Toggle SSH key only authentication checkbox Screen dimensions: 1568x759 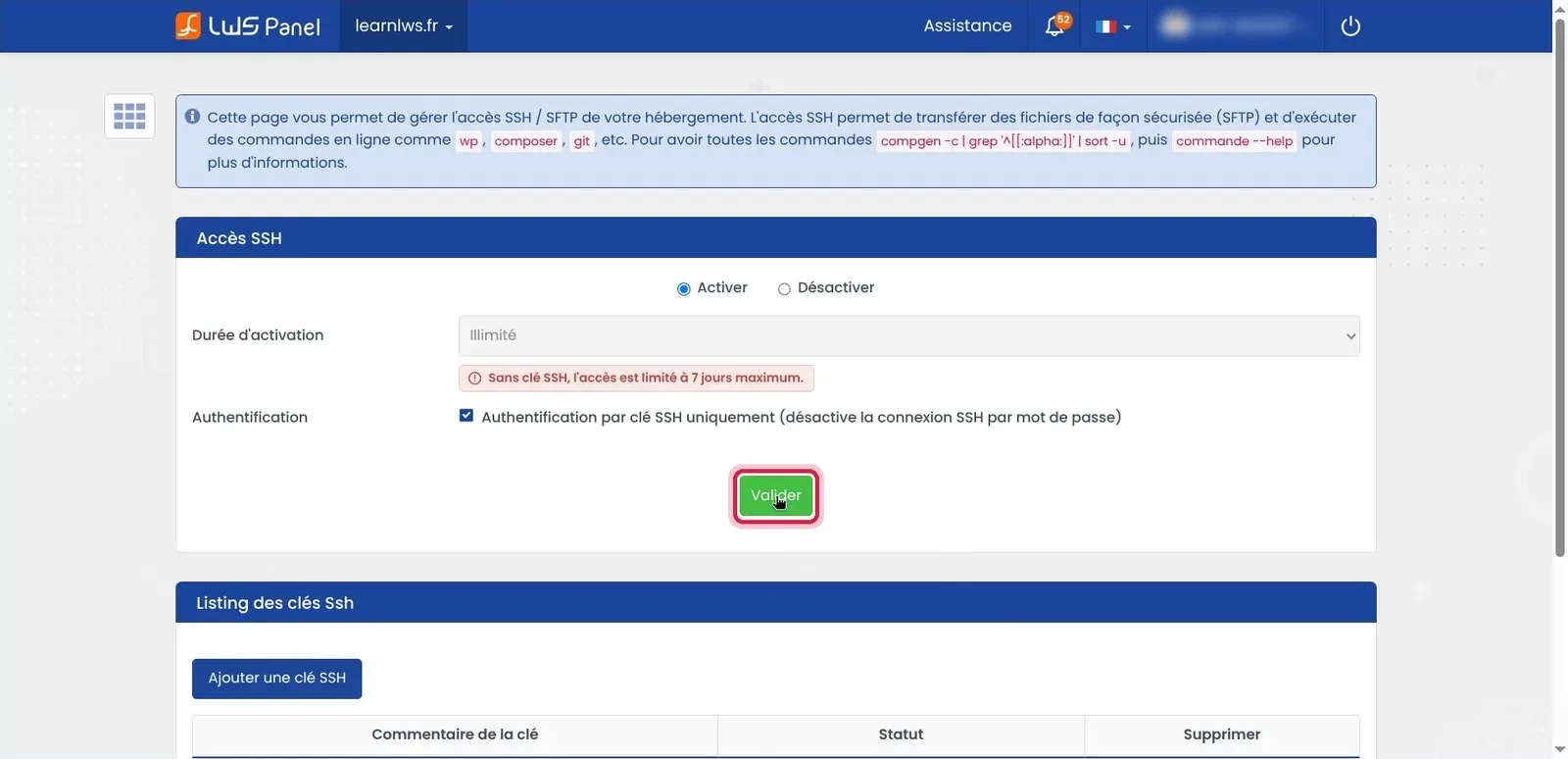(466, 416)
